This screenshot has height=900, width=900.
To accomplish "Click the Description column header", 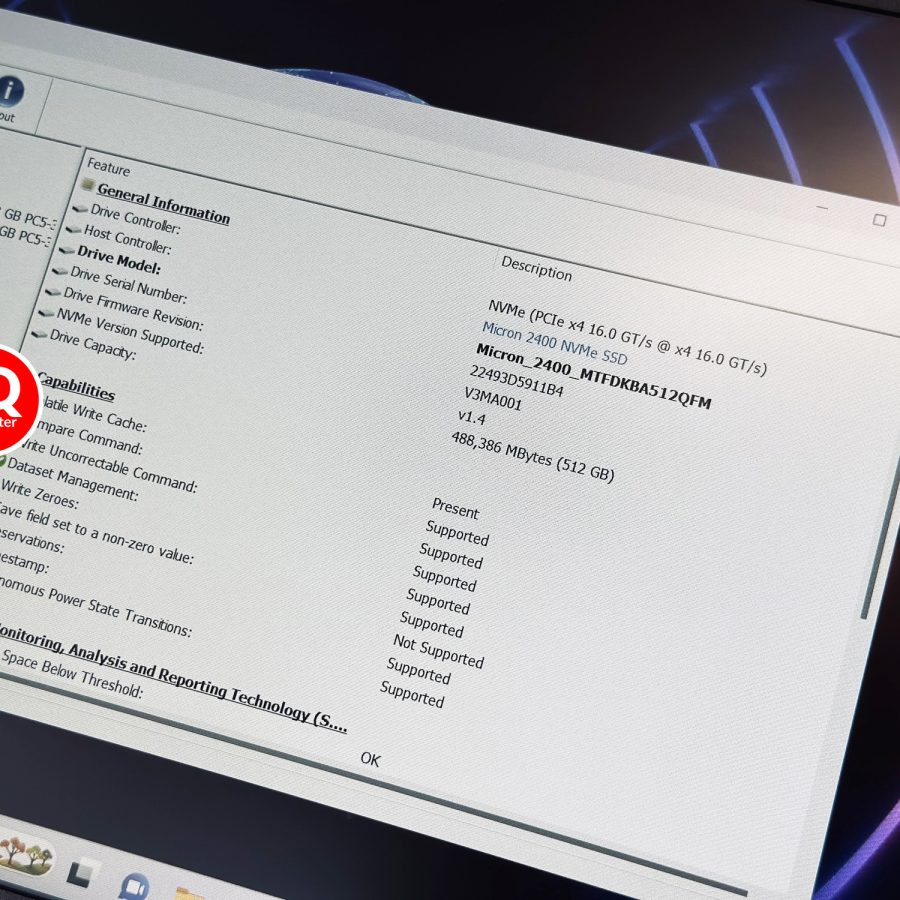I will (537, 269).
